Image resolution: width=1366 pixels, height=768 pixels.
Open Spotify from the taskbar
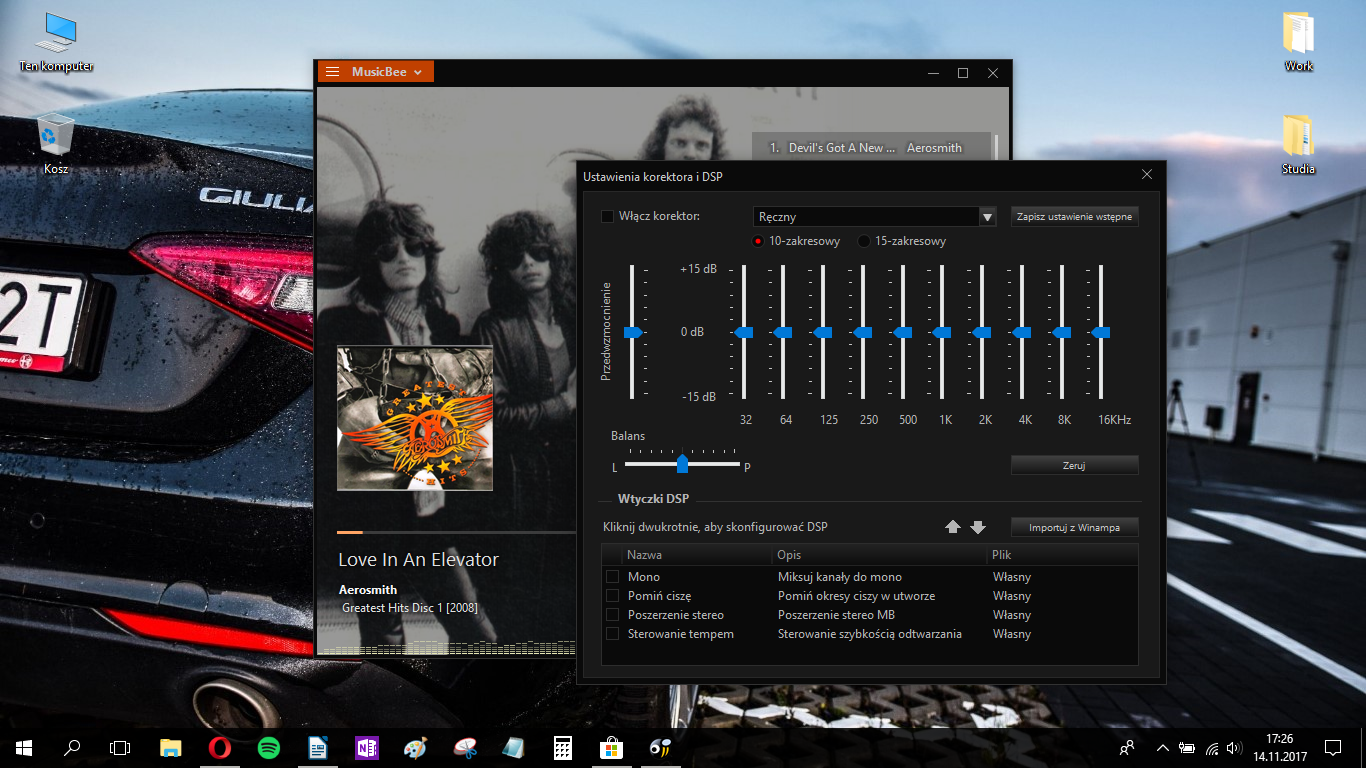click(x=268, y=747)
